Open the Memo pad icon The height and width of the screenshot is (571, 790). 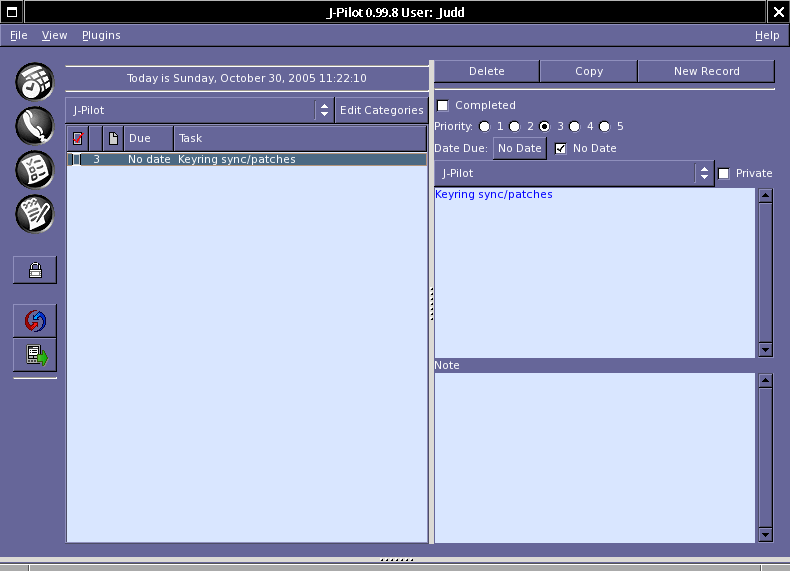point(35,213)
